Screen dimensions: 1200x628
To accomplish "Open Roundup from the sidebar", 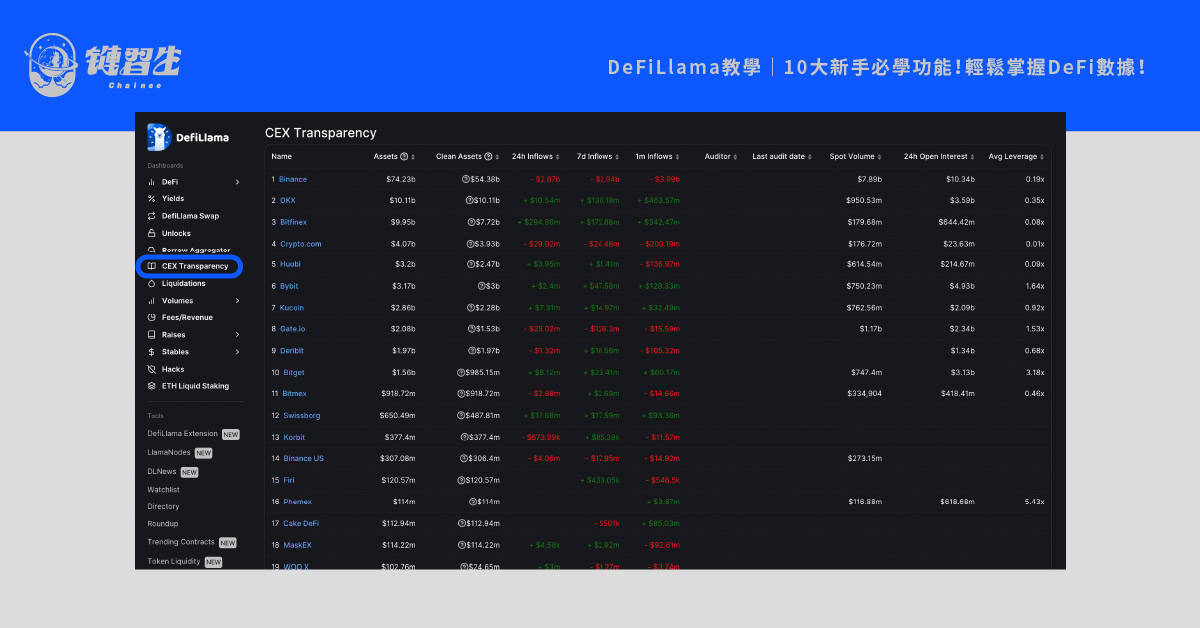I will click(x=162, y=523).
